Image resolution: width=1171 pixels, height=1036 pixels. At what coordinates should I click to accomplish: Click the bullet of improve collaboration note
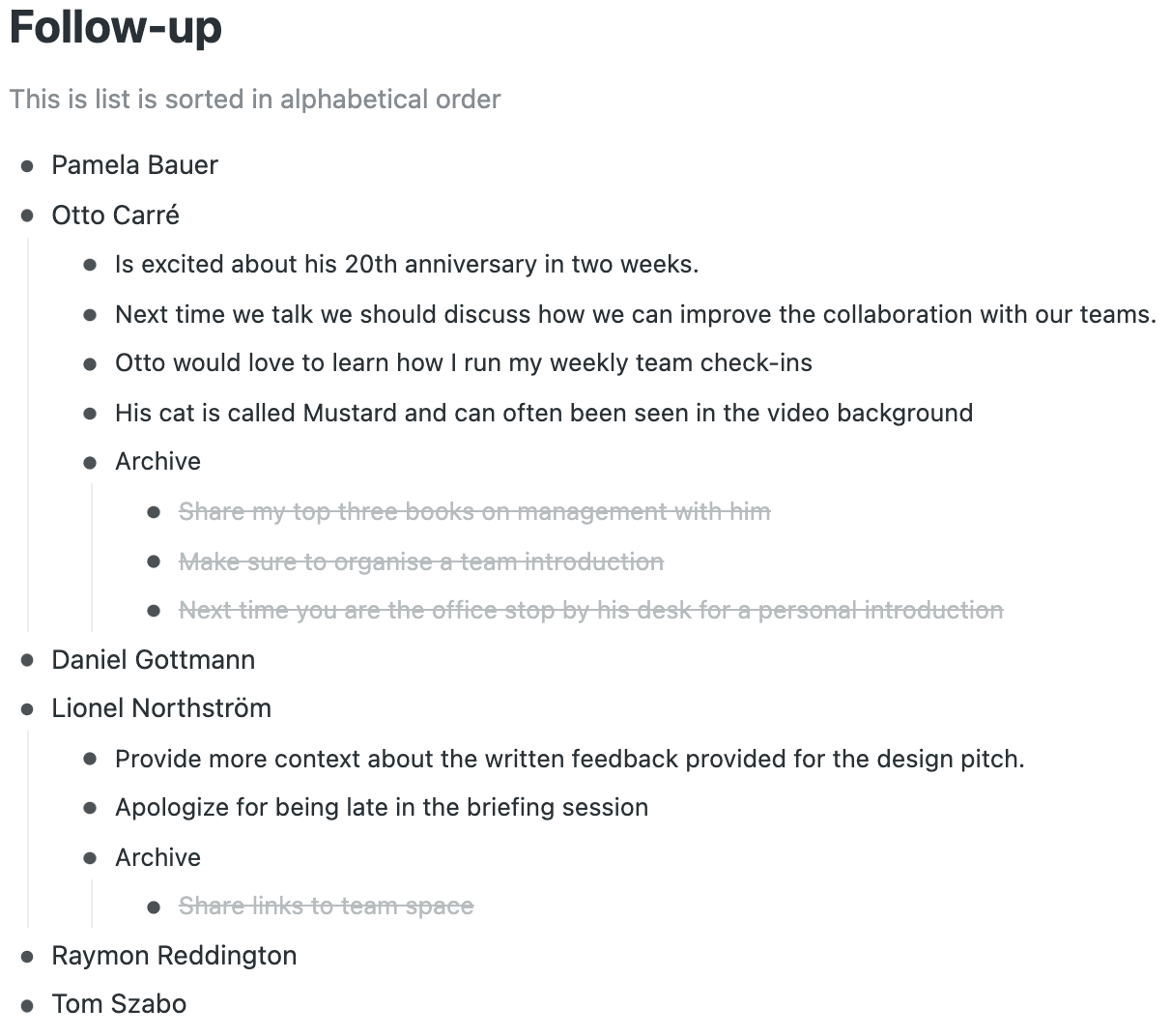pyautogui.click(x=91, y=315)
